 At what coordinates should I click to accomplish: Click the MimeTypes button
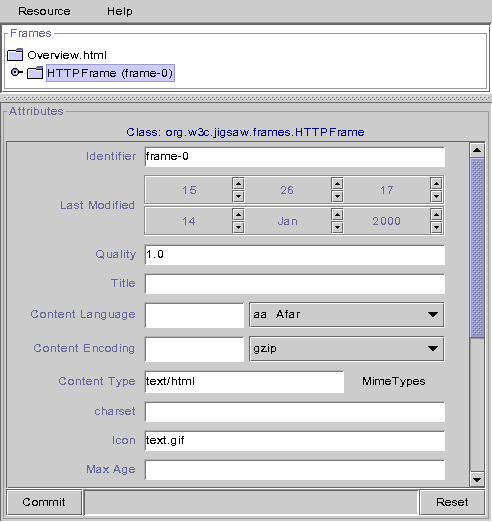(x=394, y=381)
